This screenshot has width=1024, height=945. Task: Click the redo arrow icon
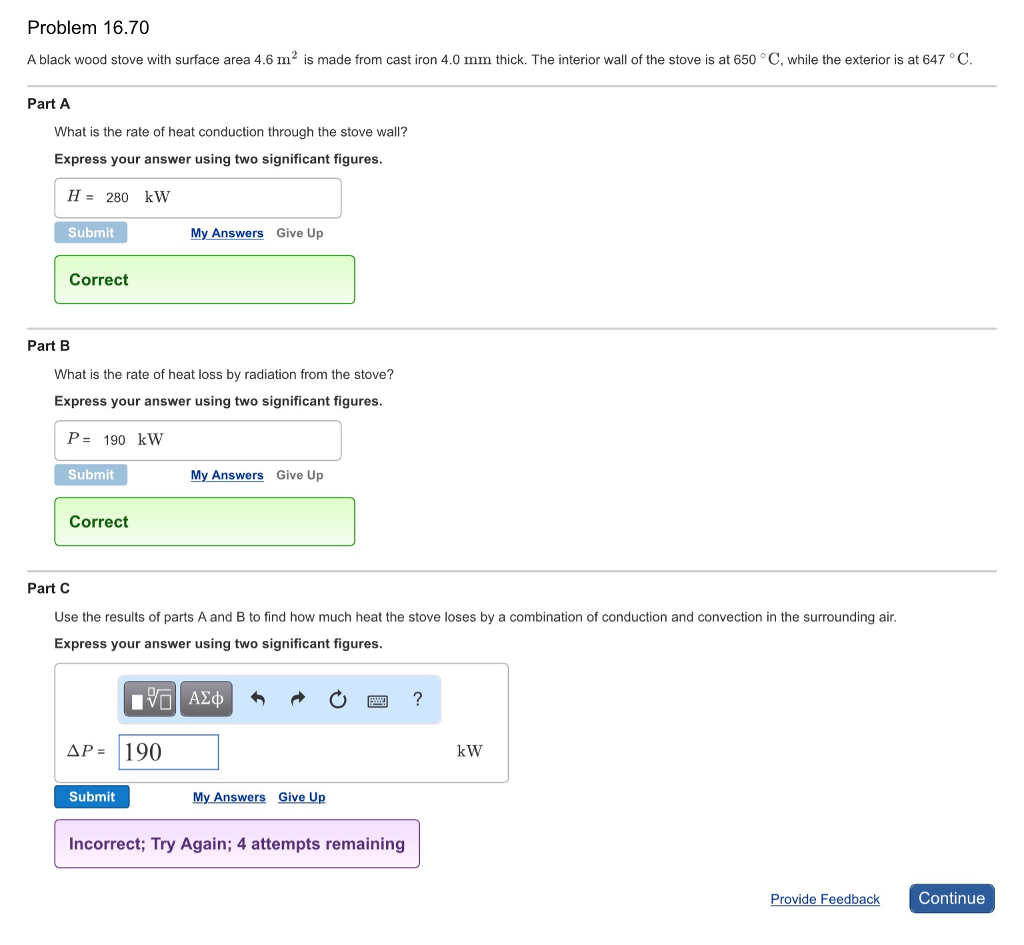pyautogui.click(x=297, y=700)
